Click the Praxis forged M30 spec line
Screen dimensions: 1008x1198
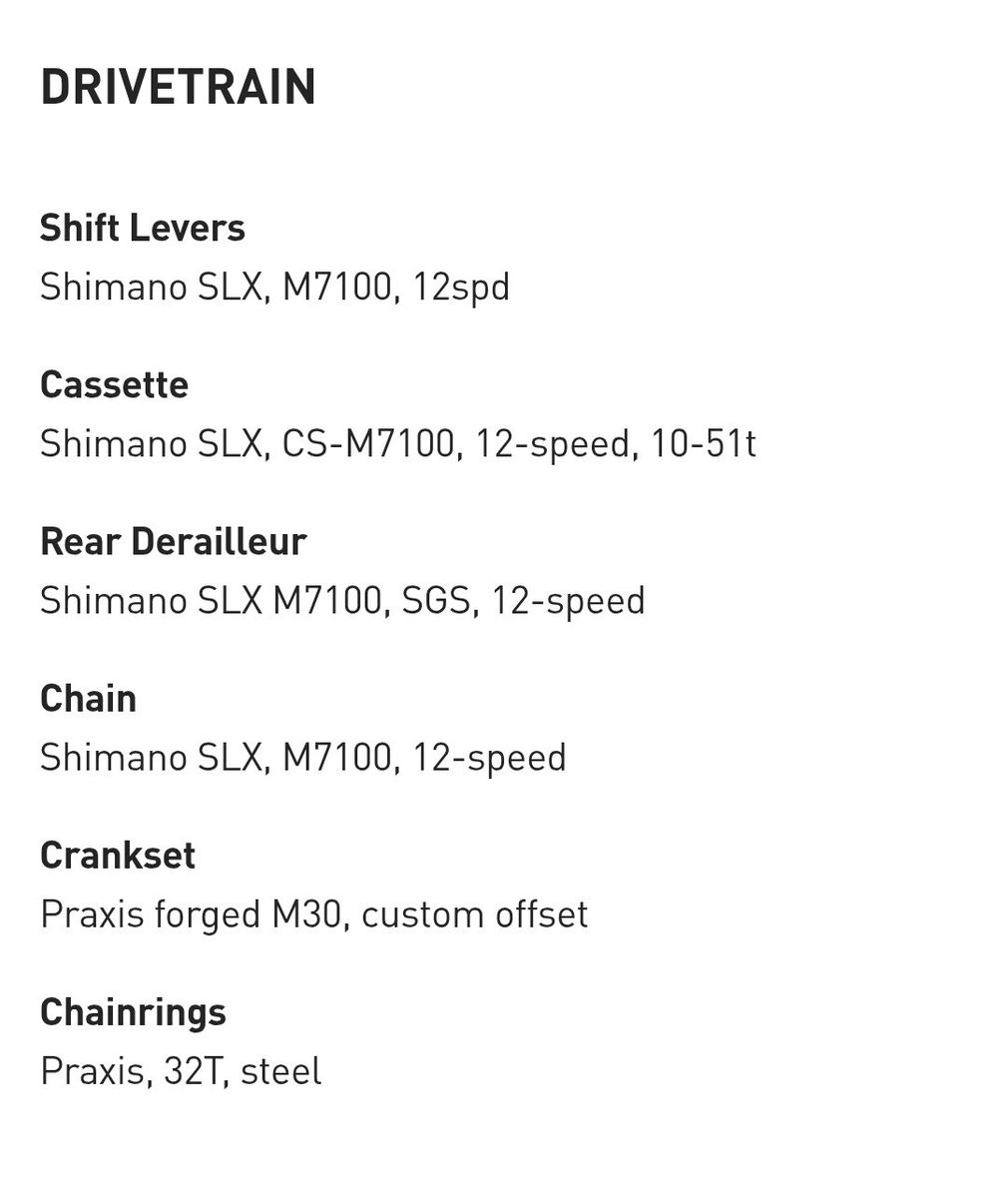(313, 914)
